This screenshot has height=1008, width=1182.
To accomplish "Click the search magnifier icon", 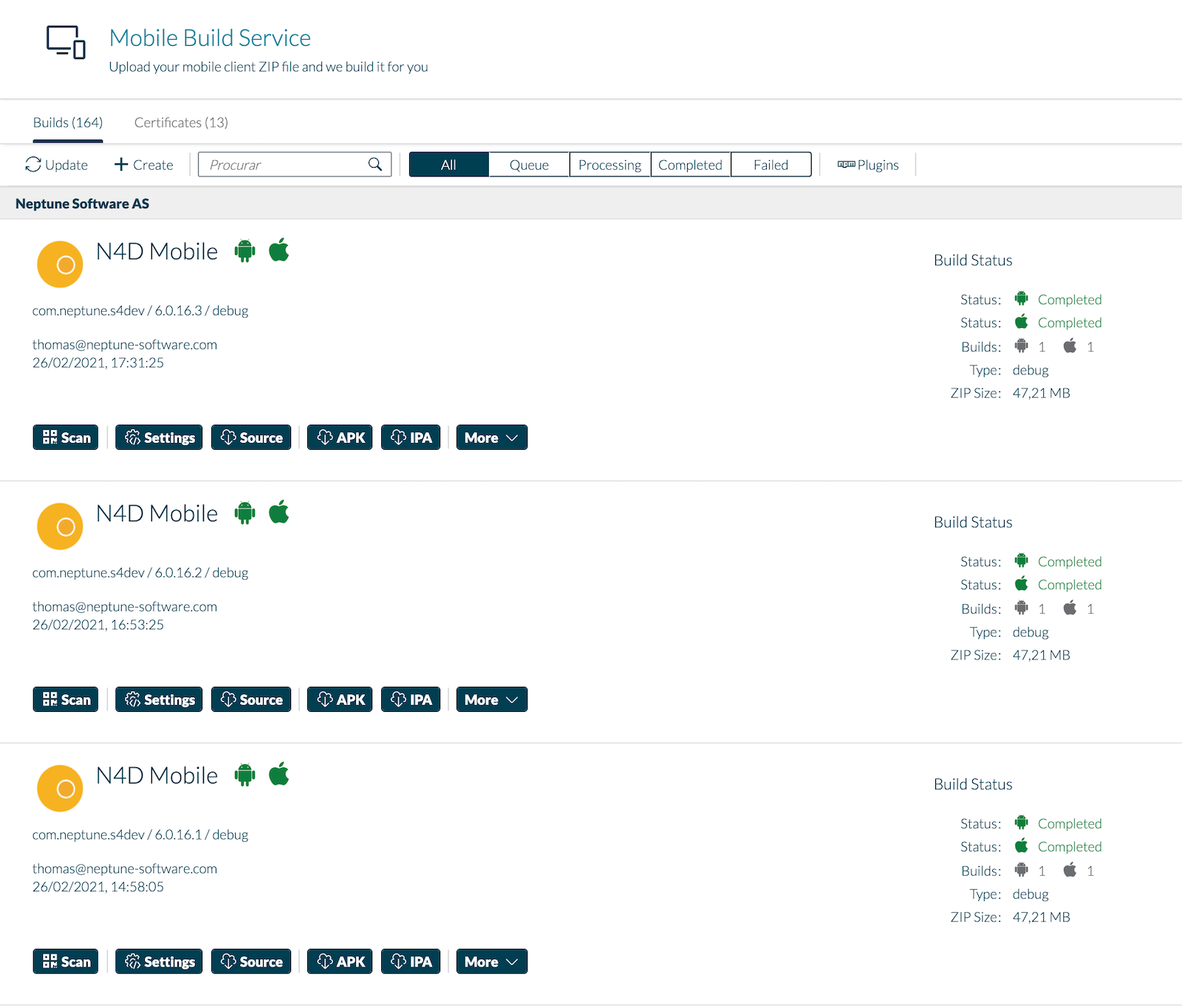I will (375, 164).
